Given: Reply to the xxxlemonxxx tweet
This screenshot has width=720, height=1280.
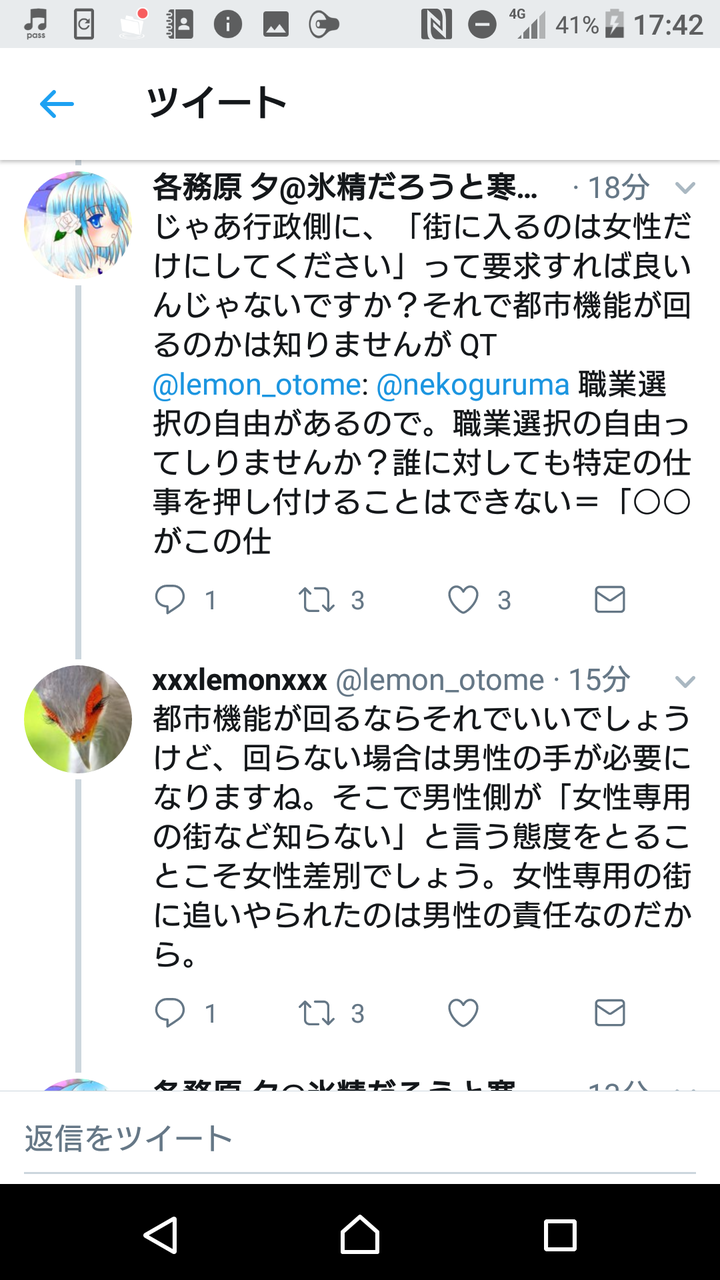Looking at the screenshot, I should [171, 1013].
